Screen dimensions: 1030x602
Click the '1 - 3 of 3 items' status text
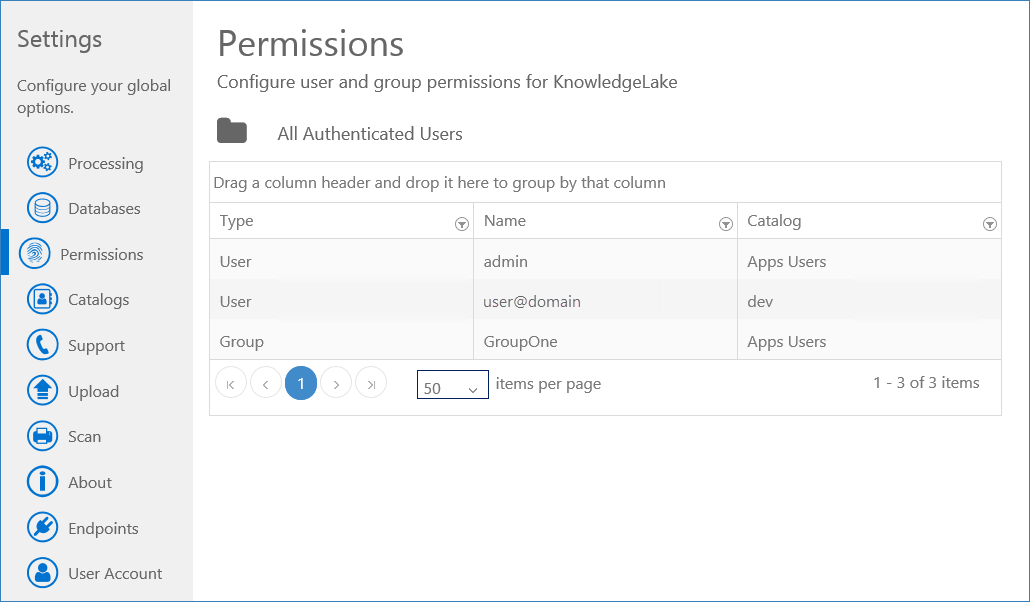[x=926, y=382]
